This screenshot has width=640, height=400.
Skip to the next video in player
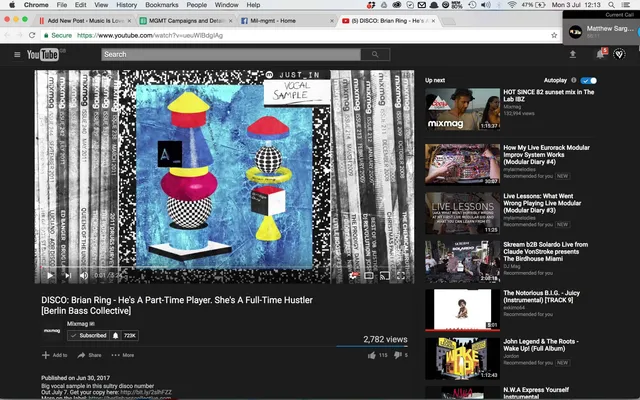[67, 276]
